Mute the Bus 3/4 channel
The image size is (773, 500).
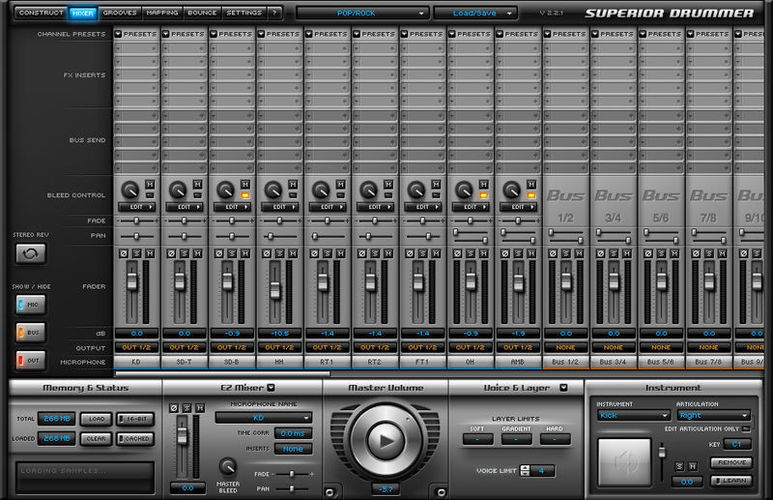coord(627,253)
